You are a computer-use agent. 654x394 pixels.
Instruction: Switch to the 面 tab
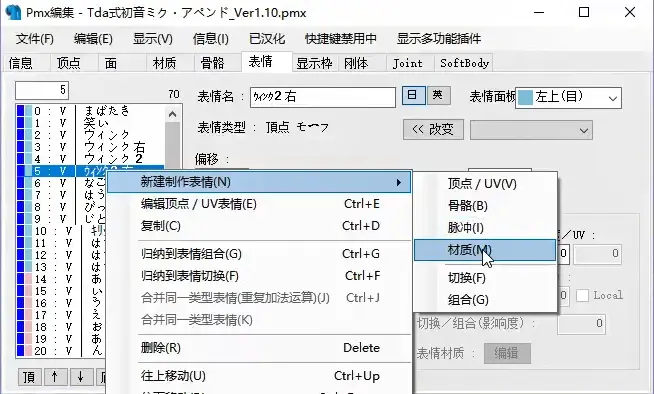click(122, 63)
